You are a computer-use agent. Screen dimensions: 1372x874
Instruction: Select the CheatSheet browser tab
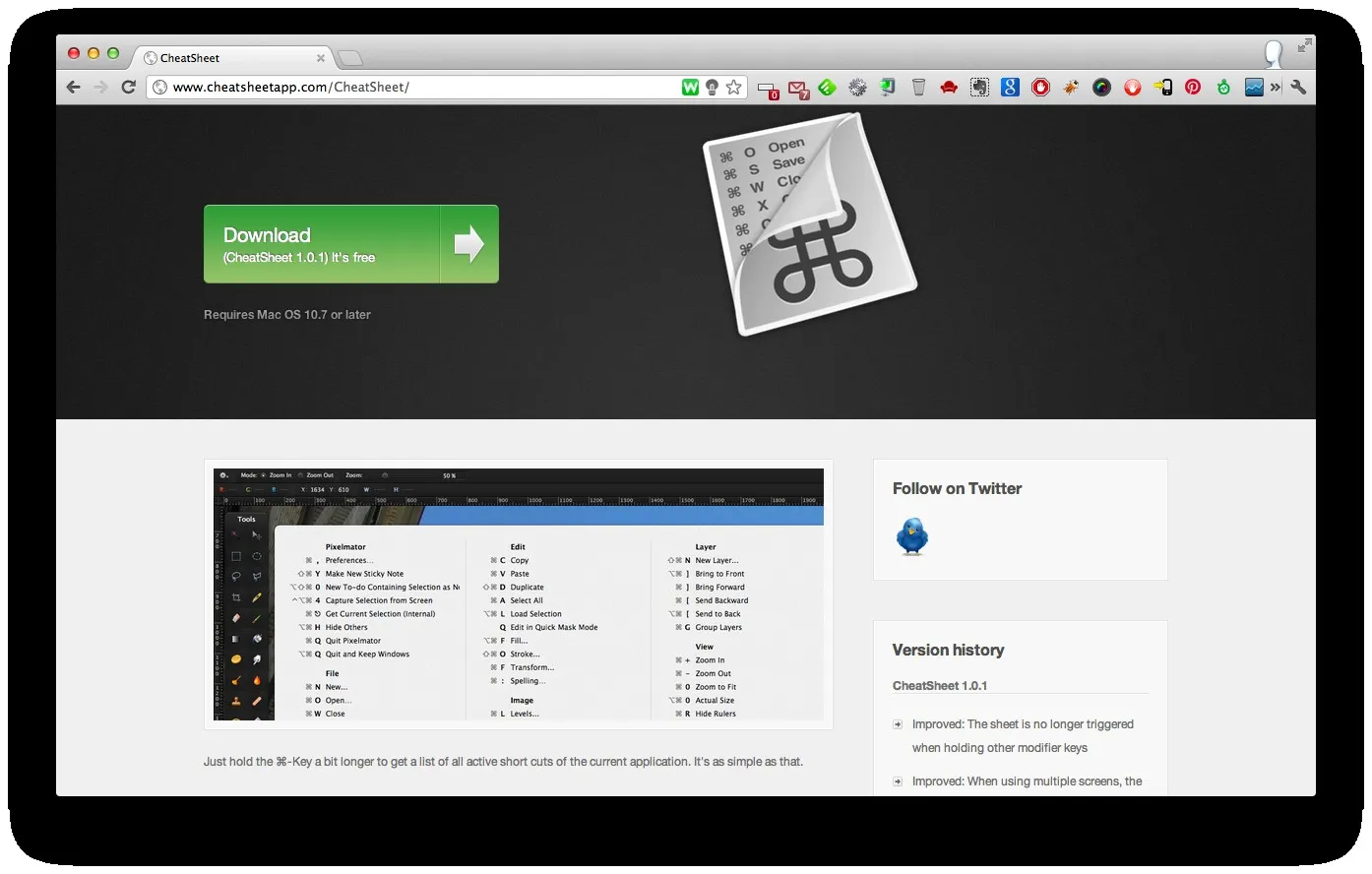[234, 58]
